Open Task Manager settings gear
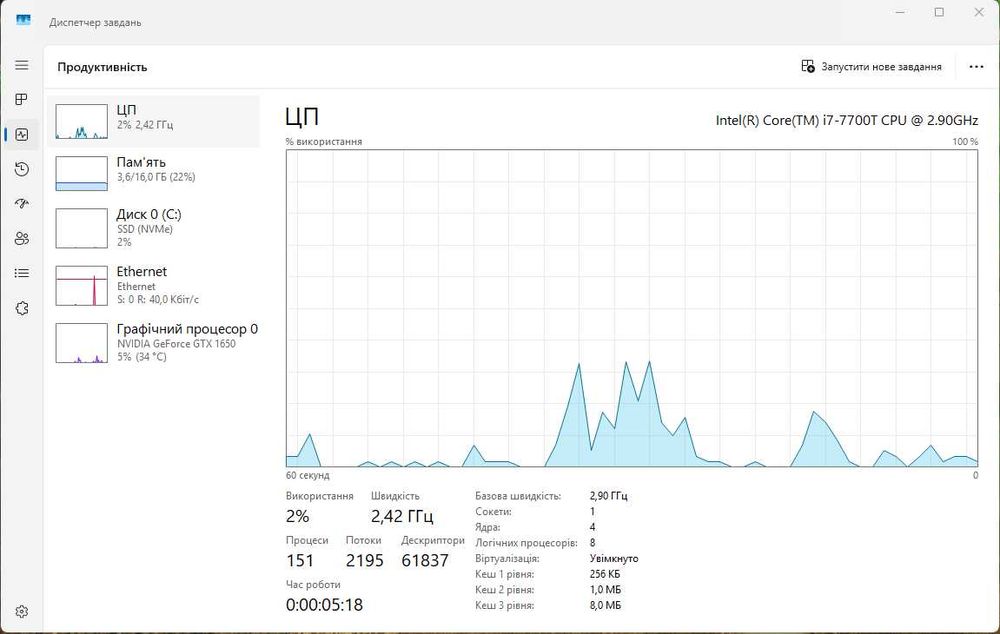 22,612
